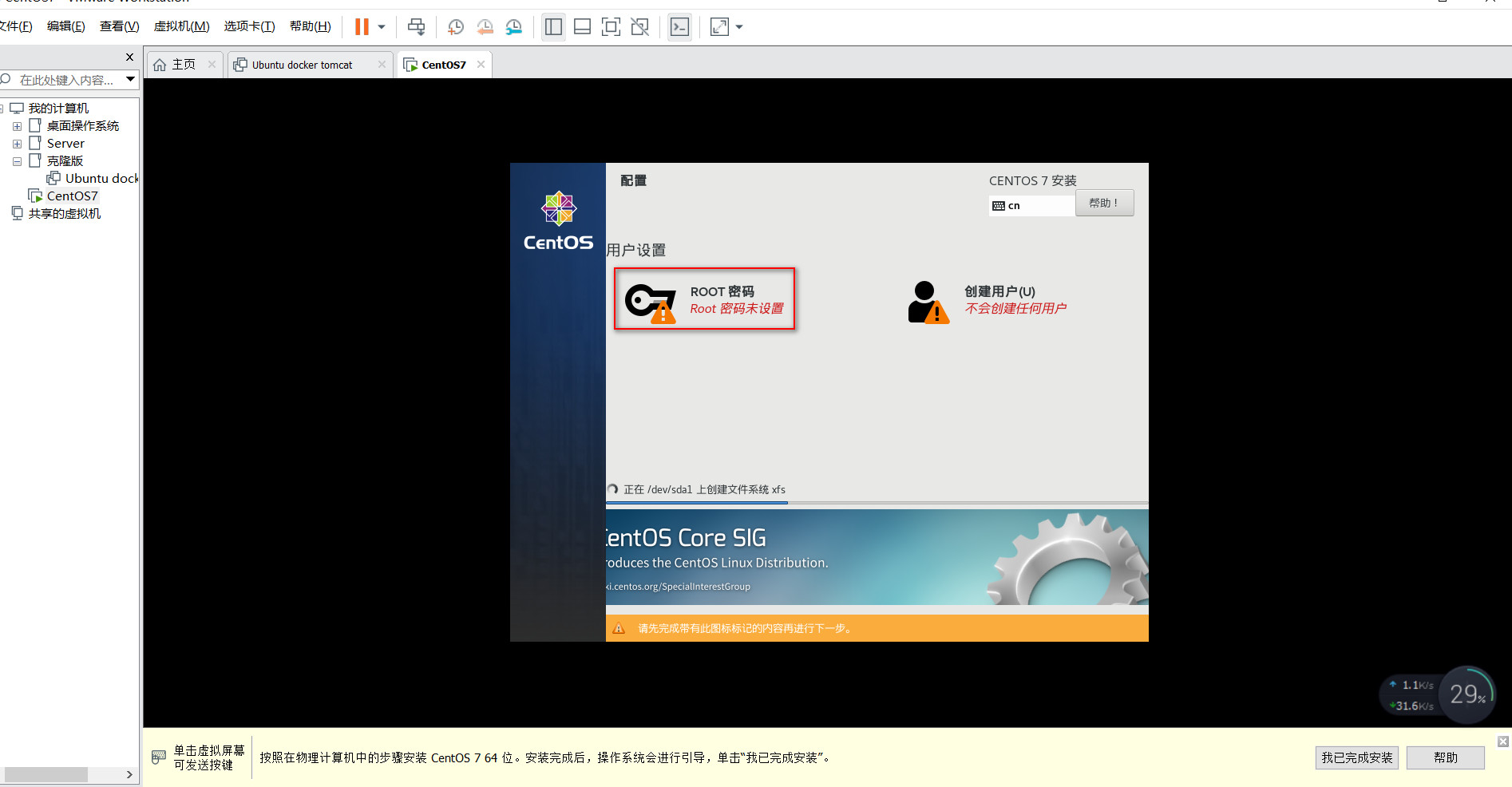Click the library search input field

click(66, 80)
